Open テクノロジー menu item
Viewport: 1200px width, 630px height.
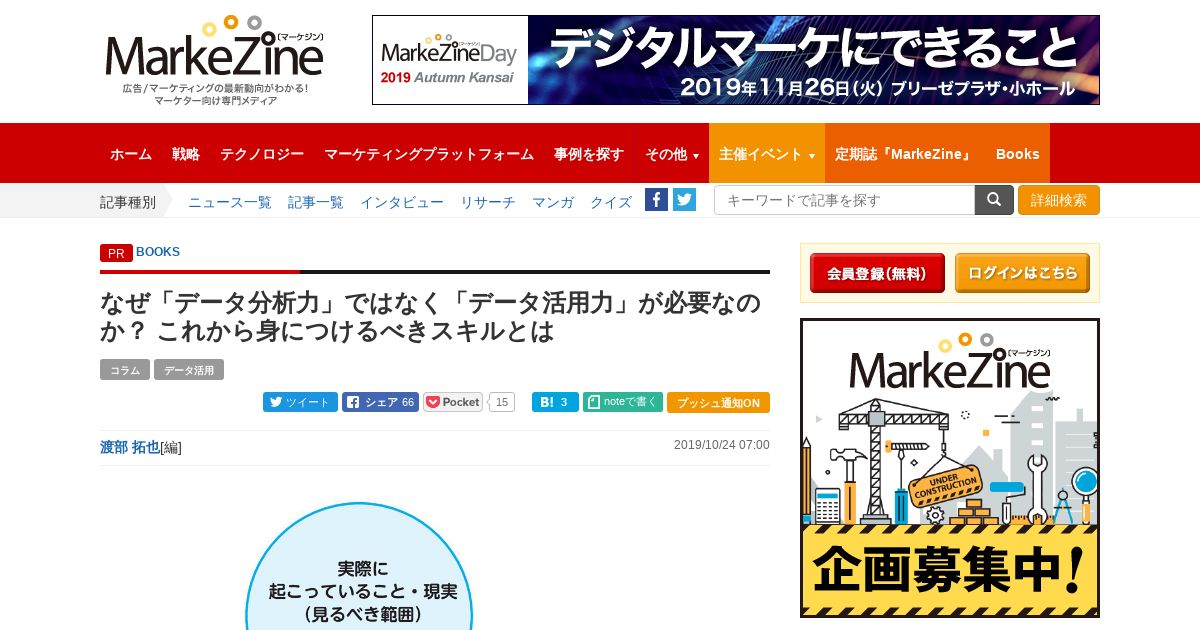[262, 154]
